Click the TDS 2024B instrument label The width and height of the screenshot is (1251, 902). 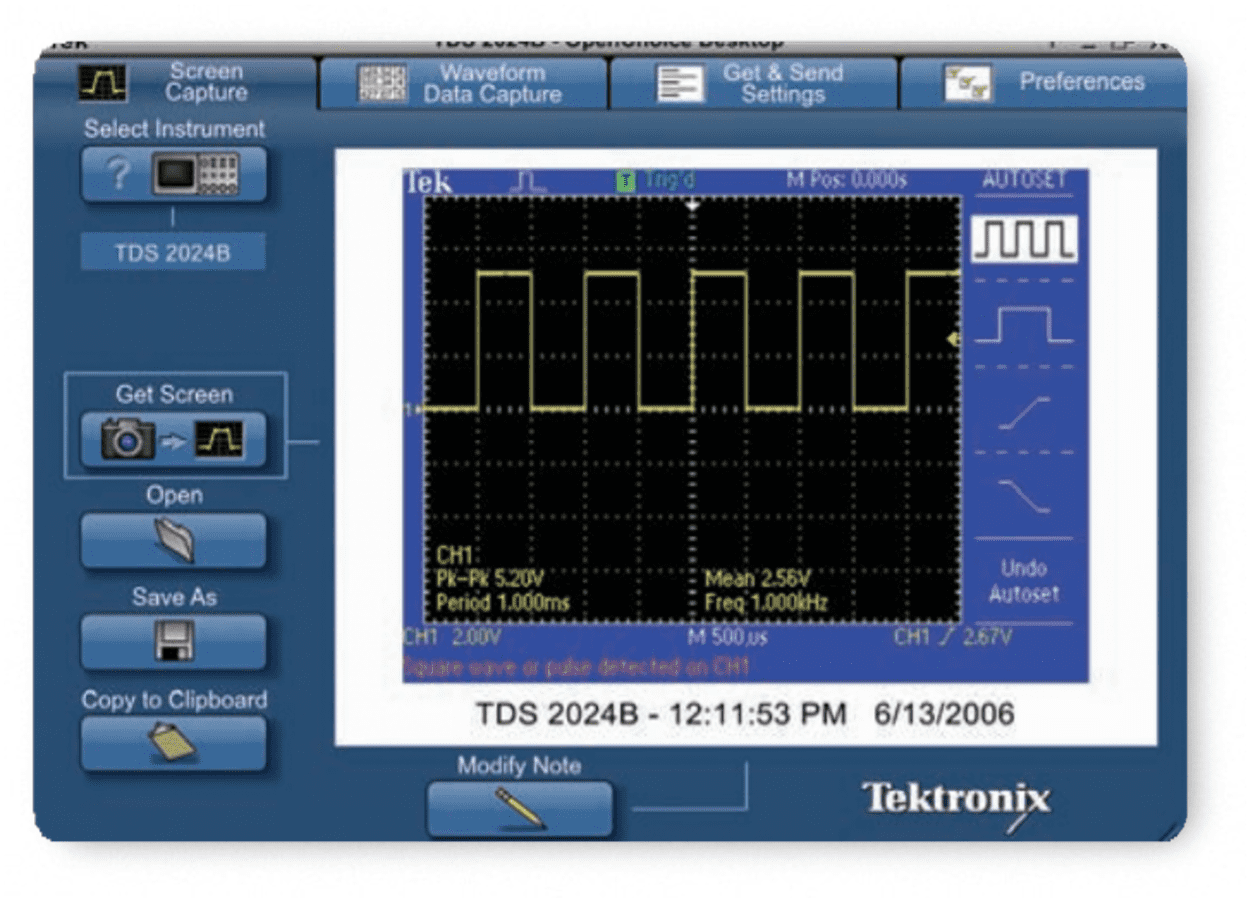pyautogui.click(x=174, y=253)
